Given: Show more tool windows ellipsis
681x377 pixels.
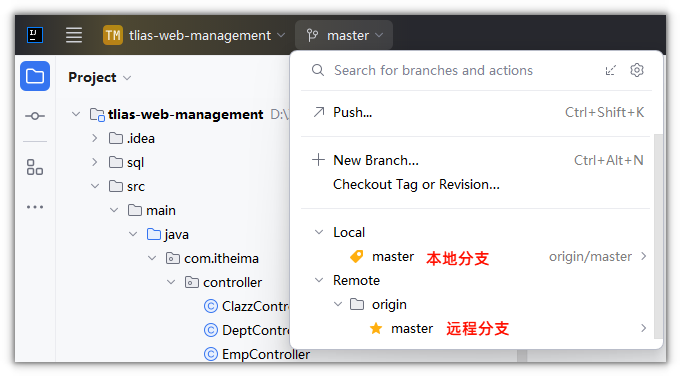Looking at the screenshot, I should 35,207.
